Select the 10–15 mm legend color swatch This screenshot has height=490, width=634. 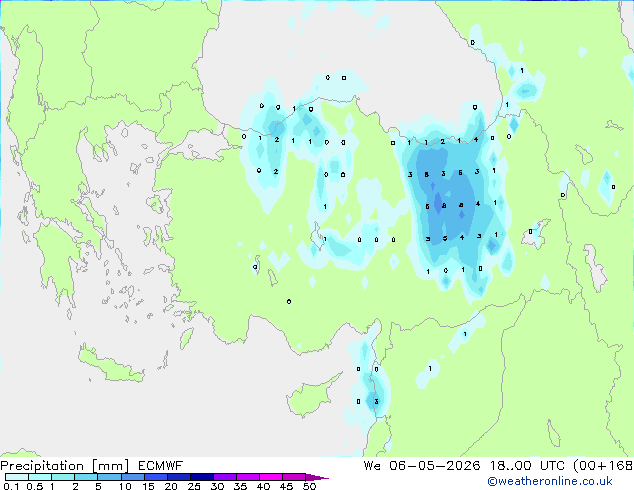(132, 477)
